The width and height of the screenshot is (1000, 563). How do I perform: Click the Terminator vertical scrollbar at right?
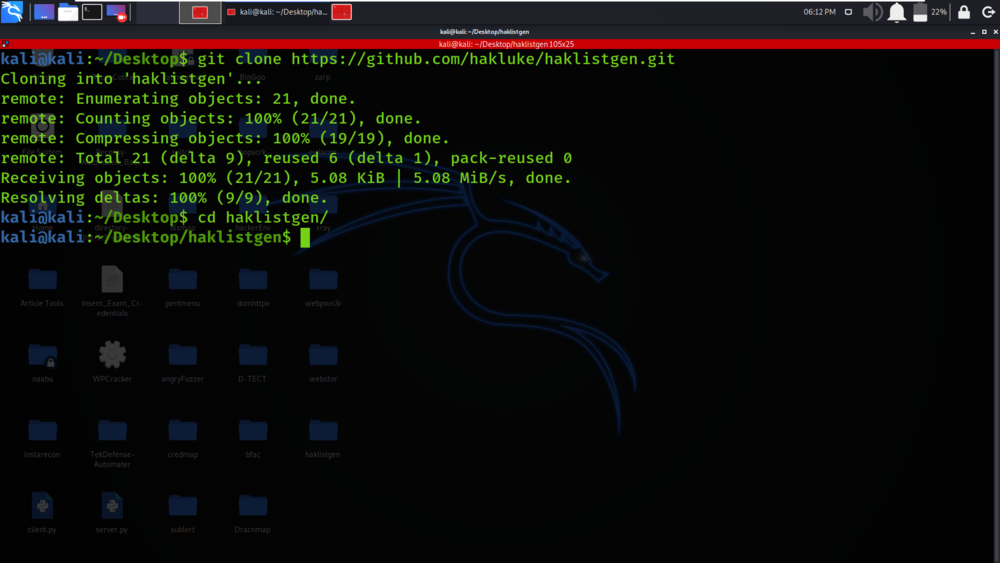[997, 306]
